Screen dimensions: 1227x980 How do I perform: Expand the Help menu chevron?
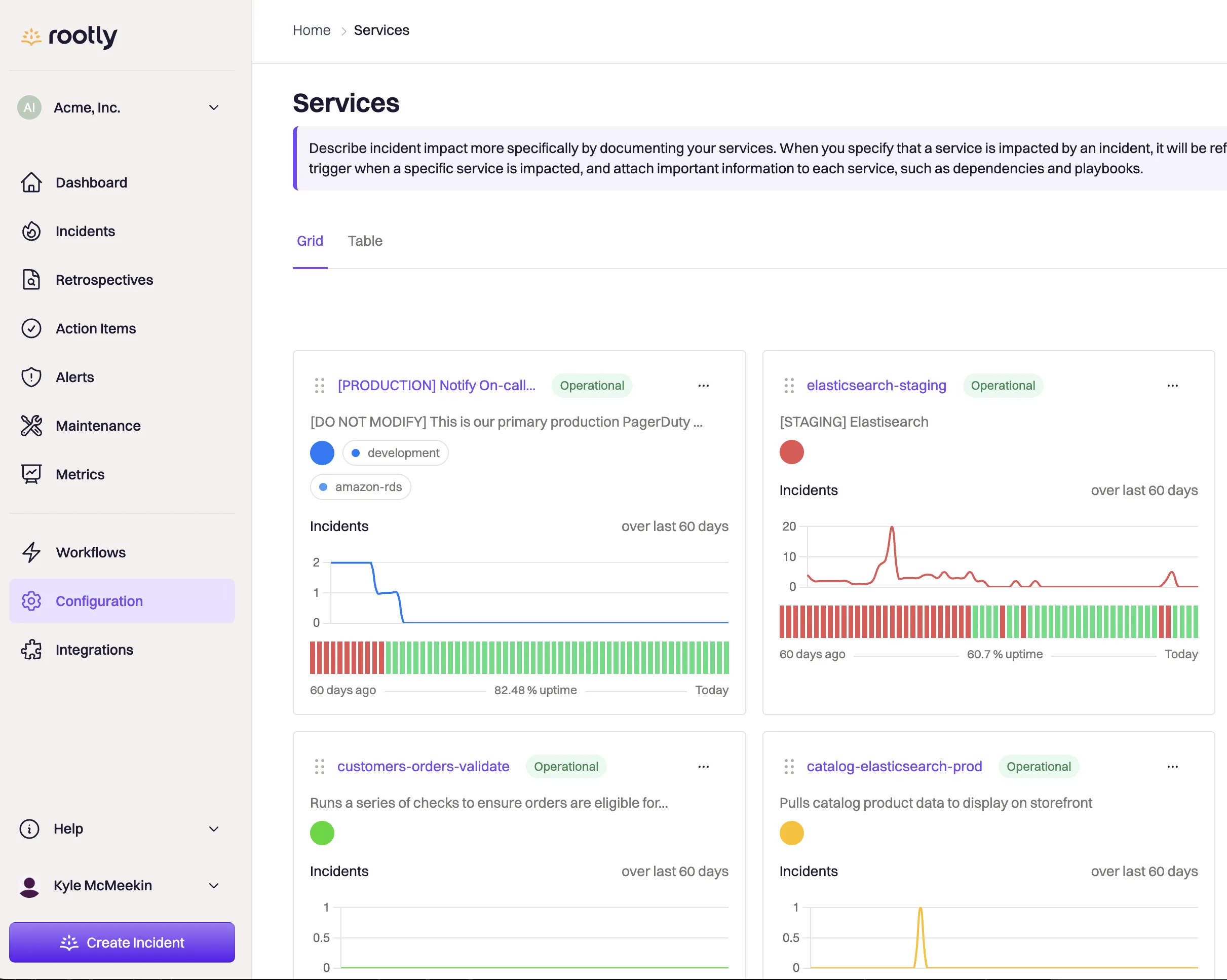pyautogui.click(x=214, y=828)
